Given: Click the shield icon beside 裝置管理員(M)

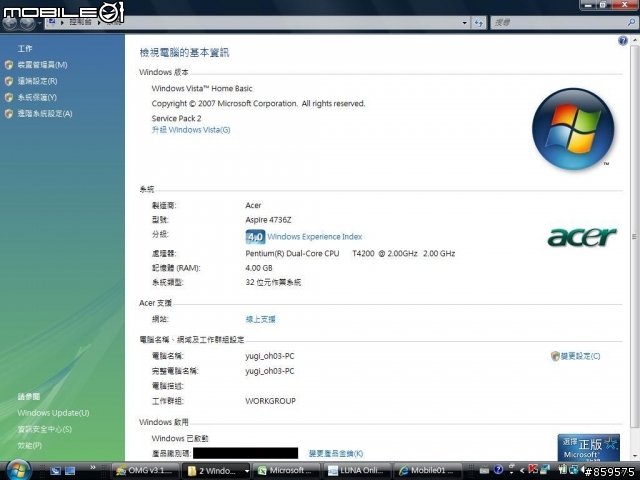Looking at the screenshot, I should coord(9,65).
